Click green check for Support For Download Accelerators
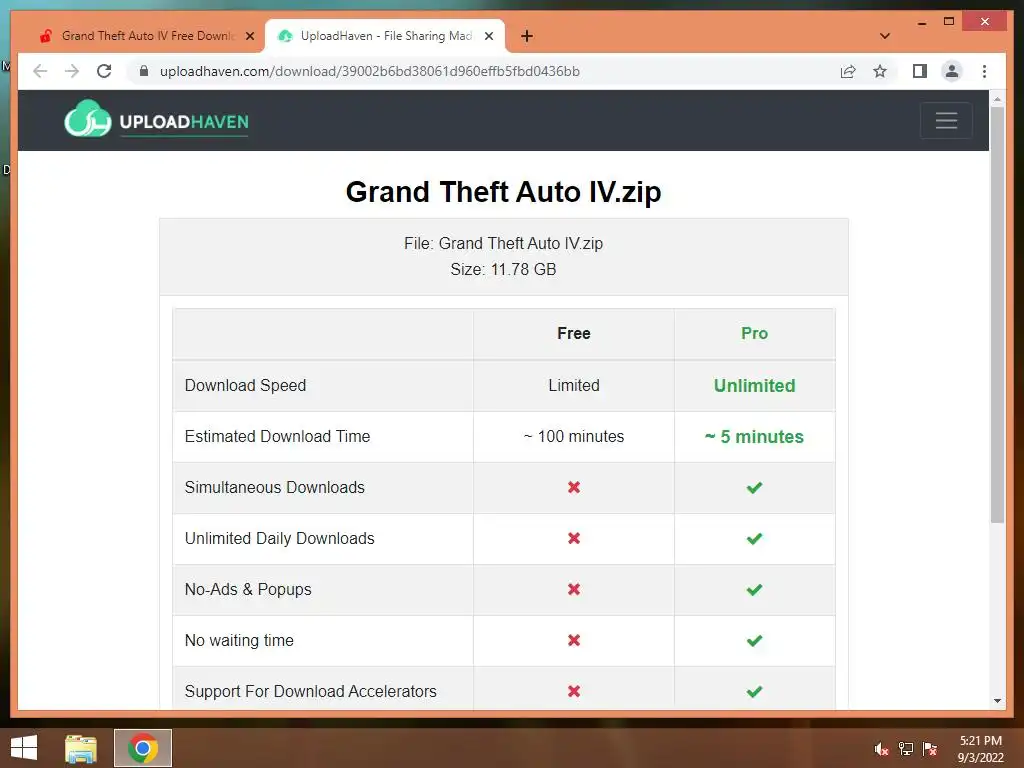Viewport: 1024px width, 768px height. 754,691
